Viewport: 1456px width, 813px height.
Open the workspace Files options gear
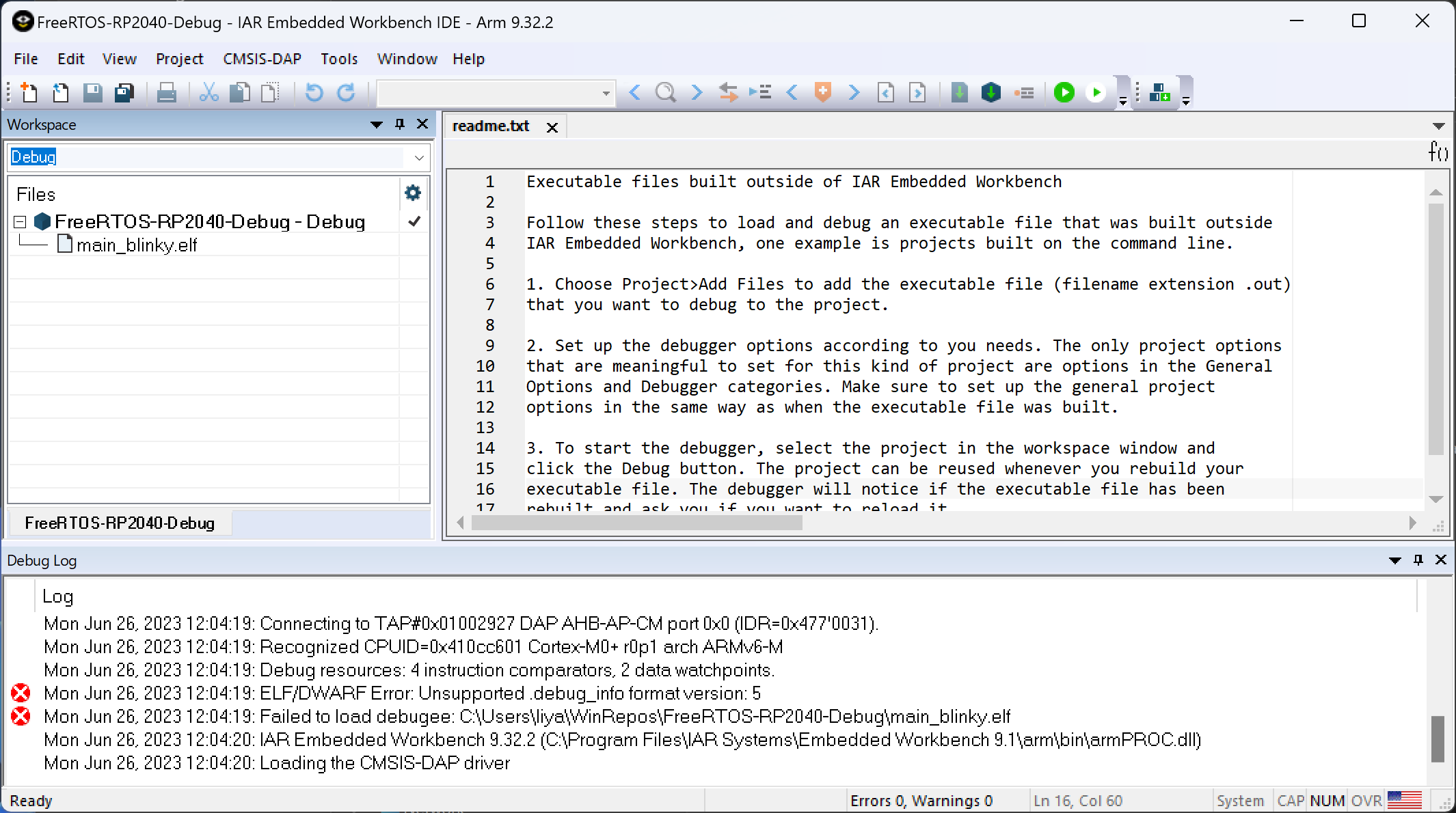coord(413,193)
